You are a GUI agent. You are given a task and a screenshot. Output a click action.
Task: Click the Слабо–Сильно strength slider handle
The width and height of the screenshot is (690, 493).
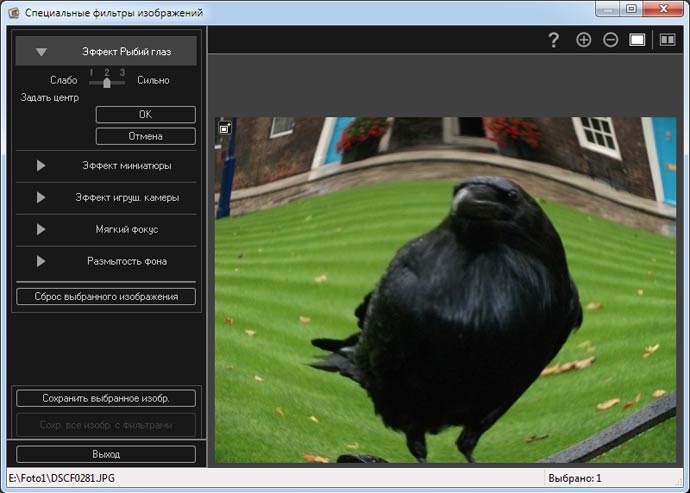coord(107,83)
